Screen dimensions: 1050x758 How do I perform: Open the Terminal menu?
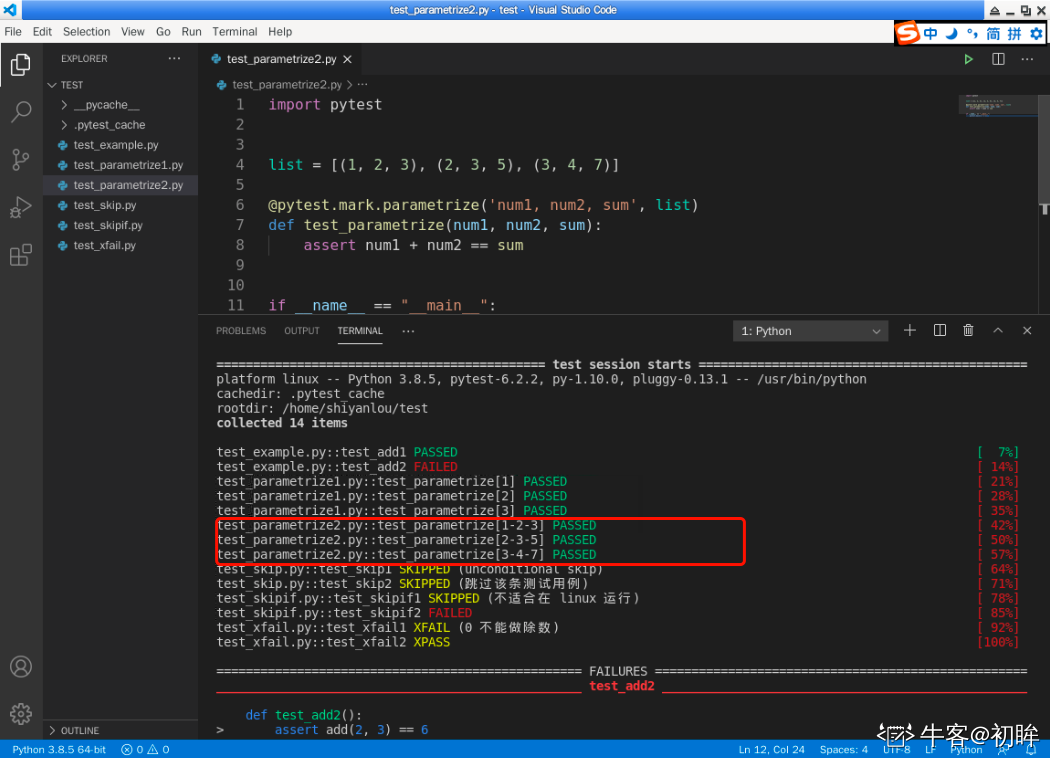(234, 31)
